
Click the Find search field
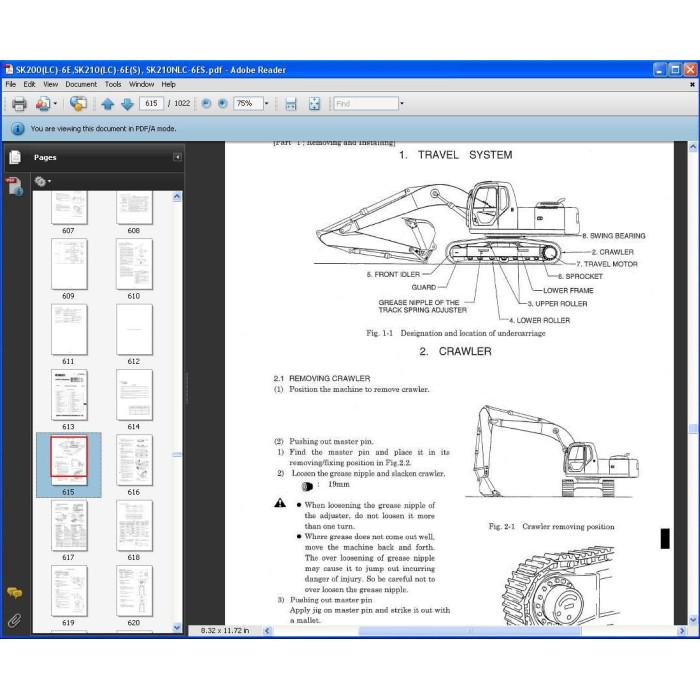coord(366,104)
